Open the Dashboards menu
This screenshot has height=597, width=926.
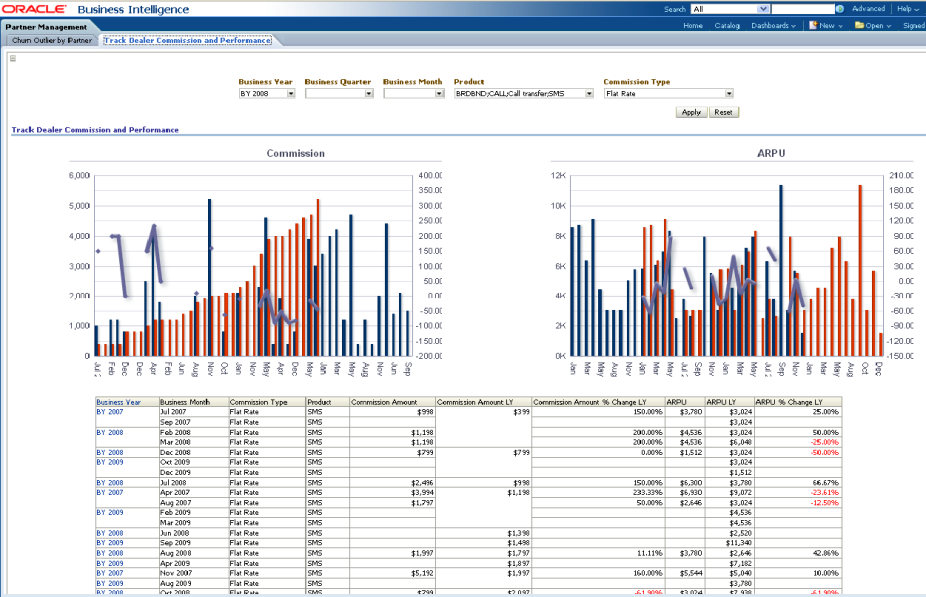(774, 25)
